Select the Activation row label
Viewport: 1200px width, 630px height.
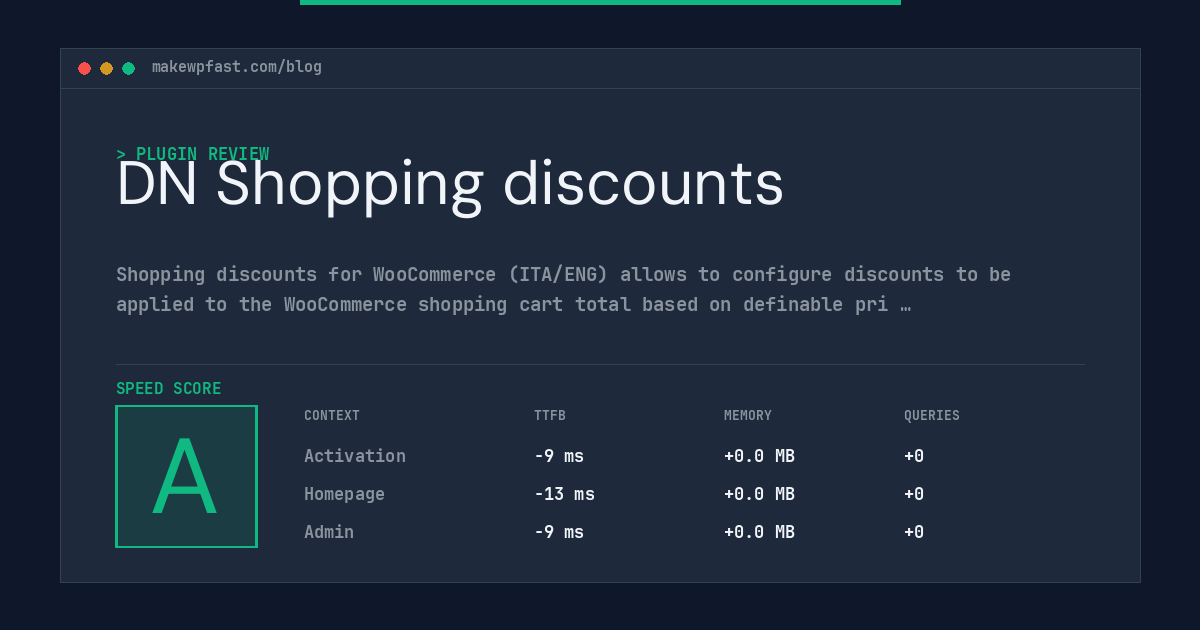point(355,456)
